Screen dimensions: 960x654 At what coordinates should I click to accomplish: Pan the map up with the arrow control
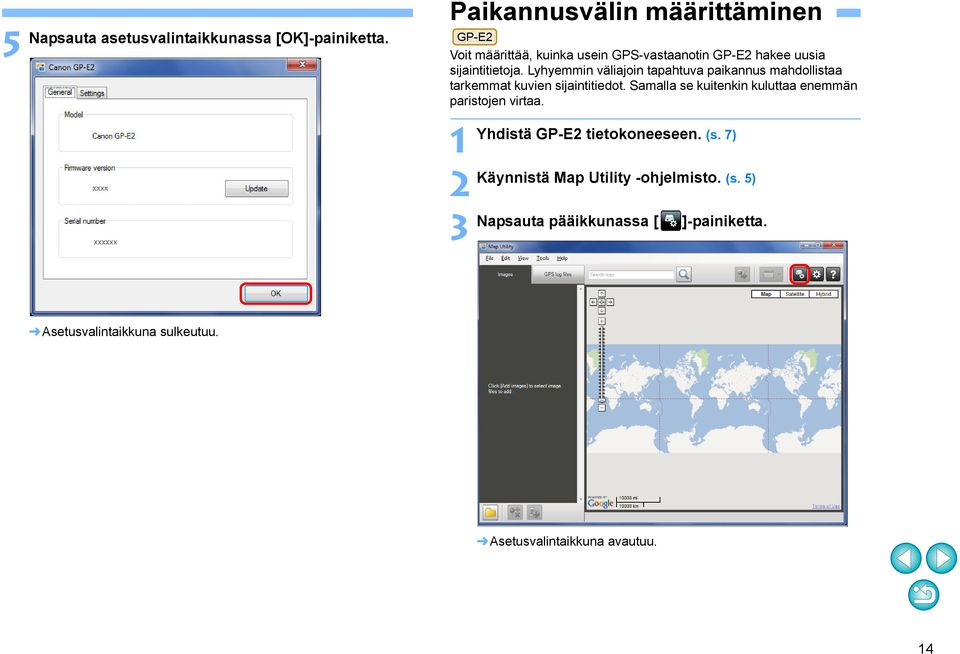pos(602,293)
